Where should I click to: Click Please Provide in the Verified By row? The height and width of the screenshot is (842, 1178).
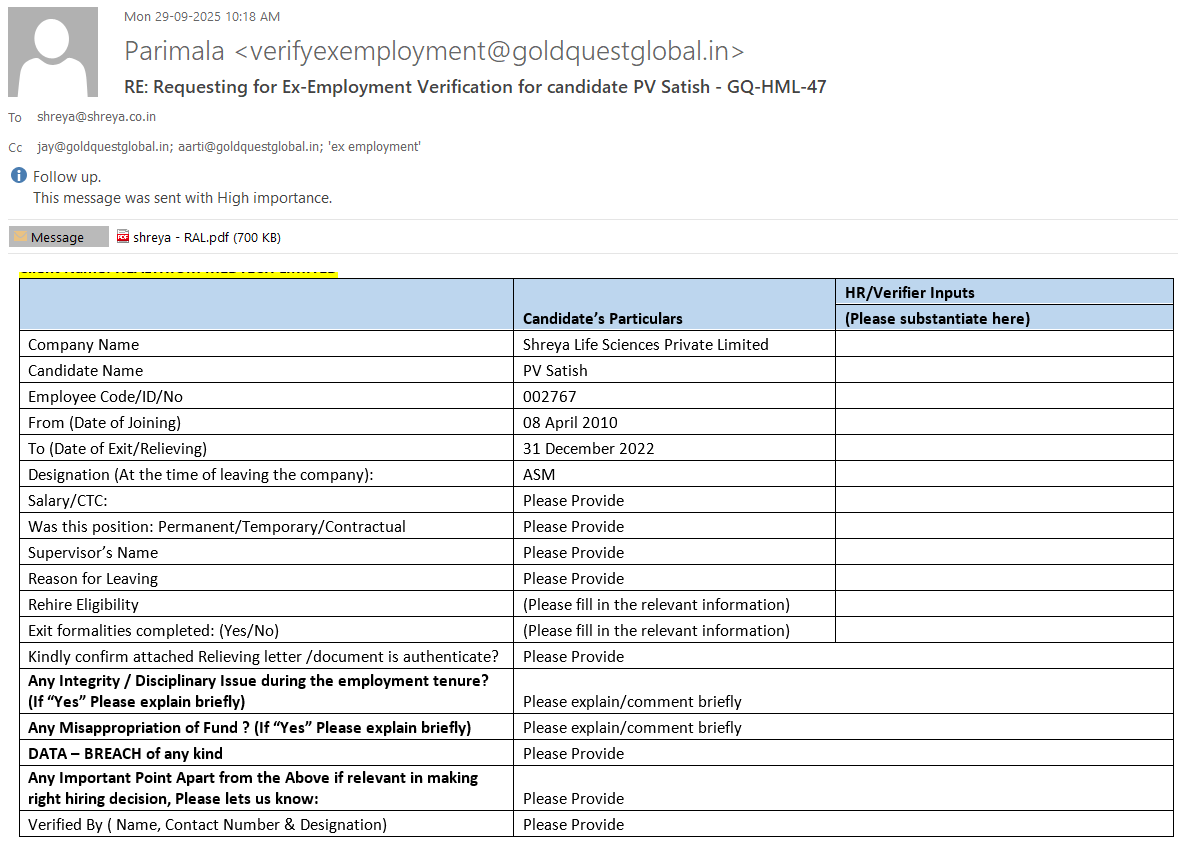pos(573,824)
